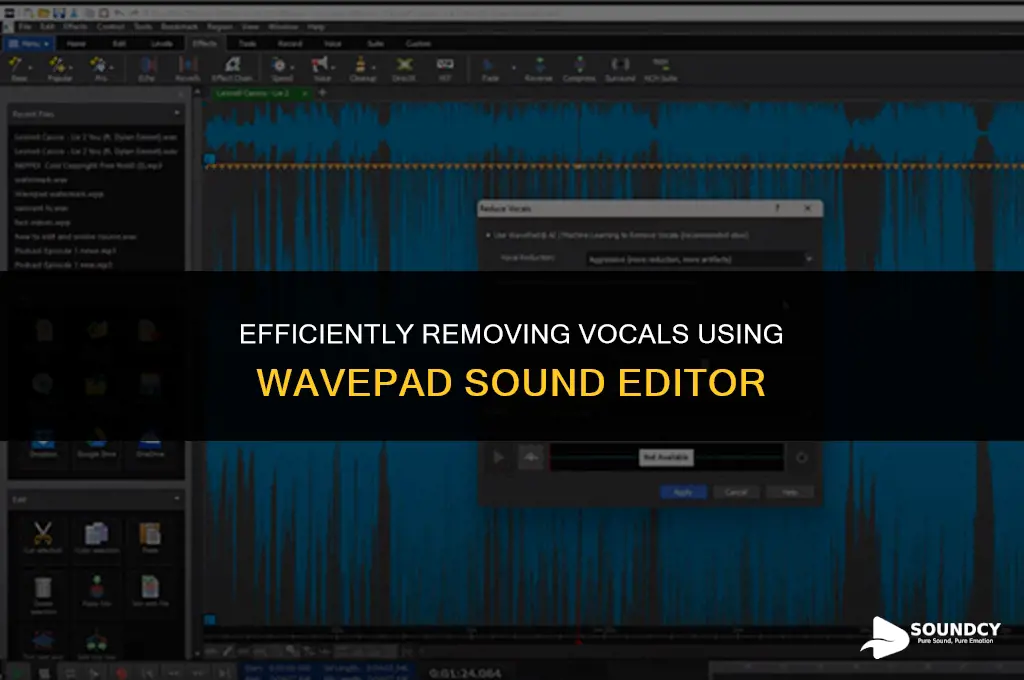The image size is (1024, 680).
Task: Expand the Basic effects dropdown arrow
Action: click(x=30, y=67)
